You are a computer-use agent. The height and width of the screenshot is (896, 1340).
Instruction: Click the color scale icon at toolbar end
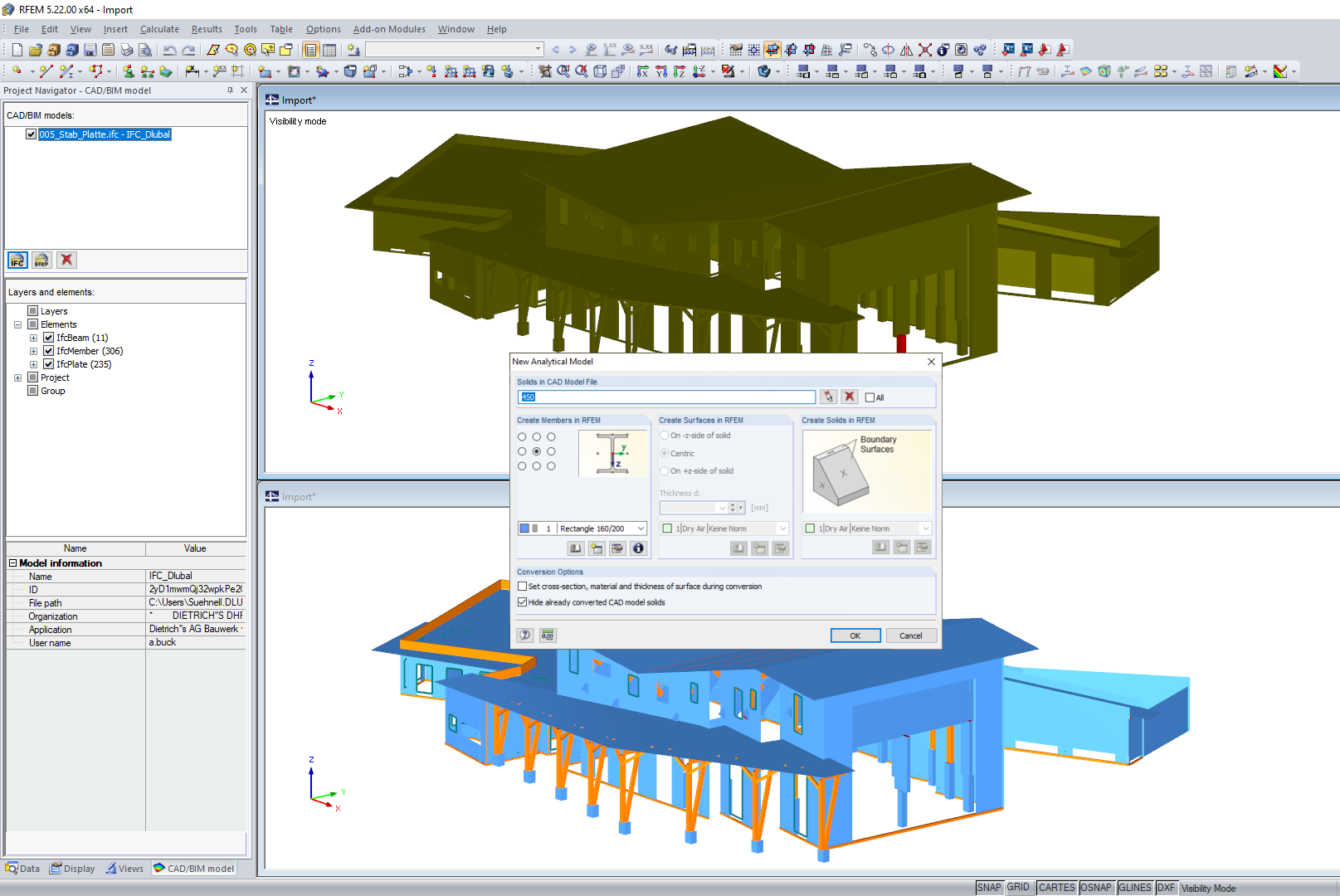coord(1280,71)
